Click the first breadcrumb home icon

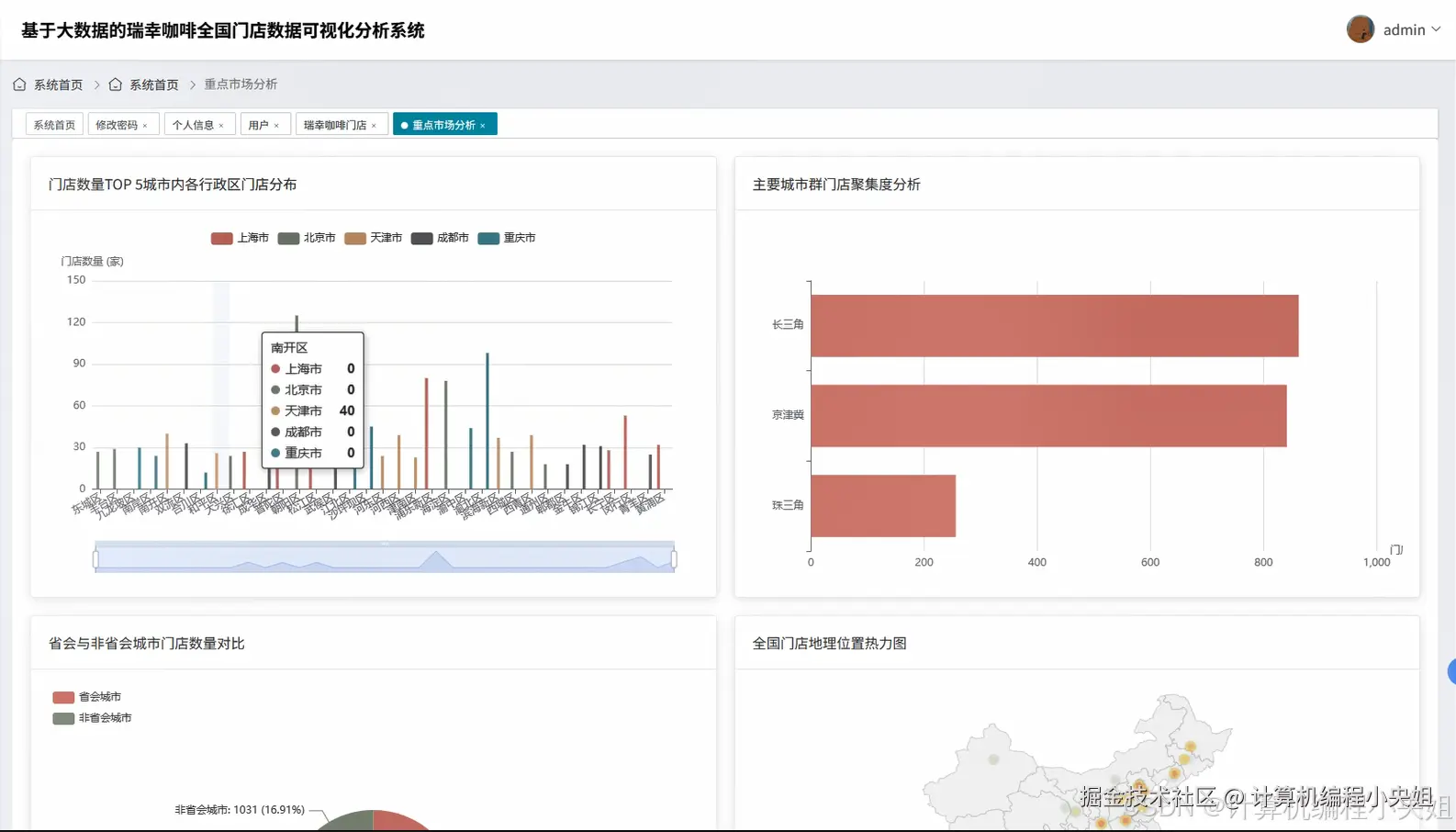(19, 84)
